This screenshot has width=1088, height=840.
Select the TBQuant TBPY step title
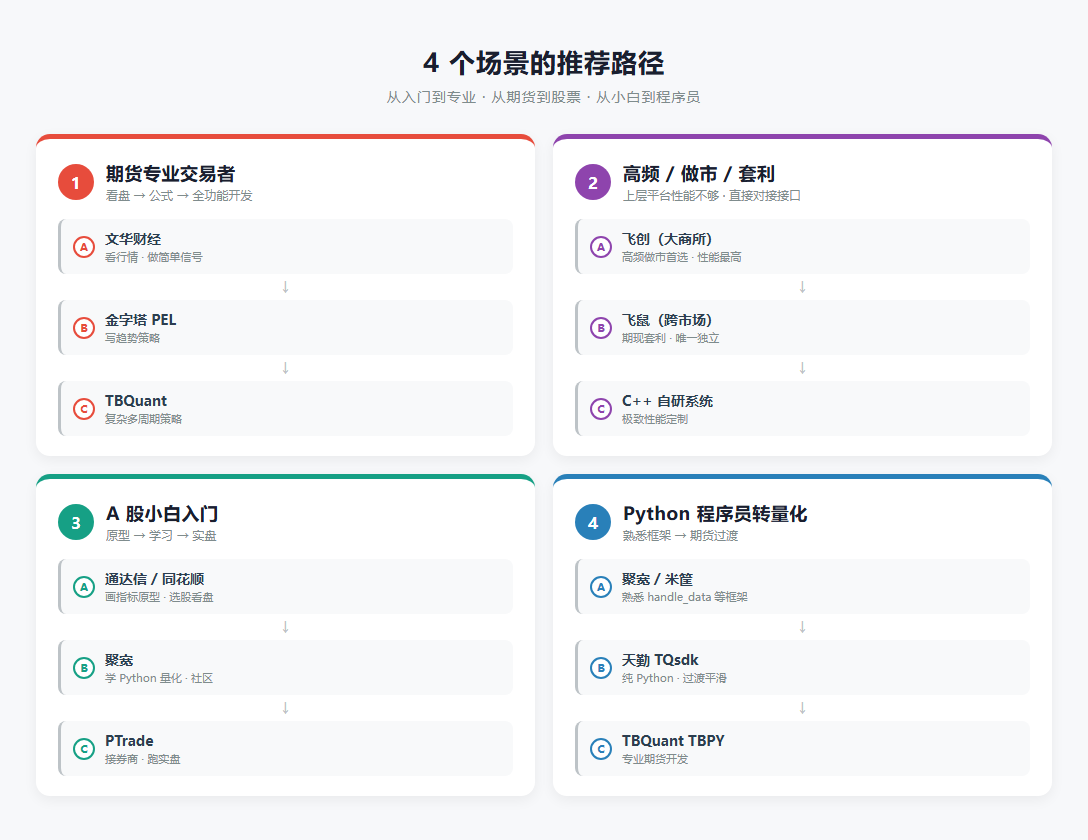click(673, 741)
